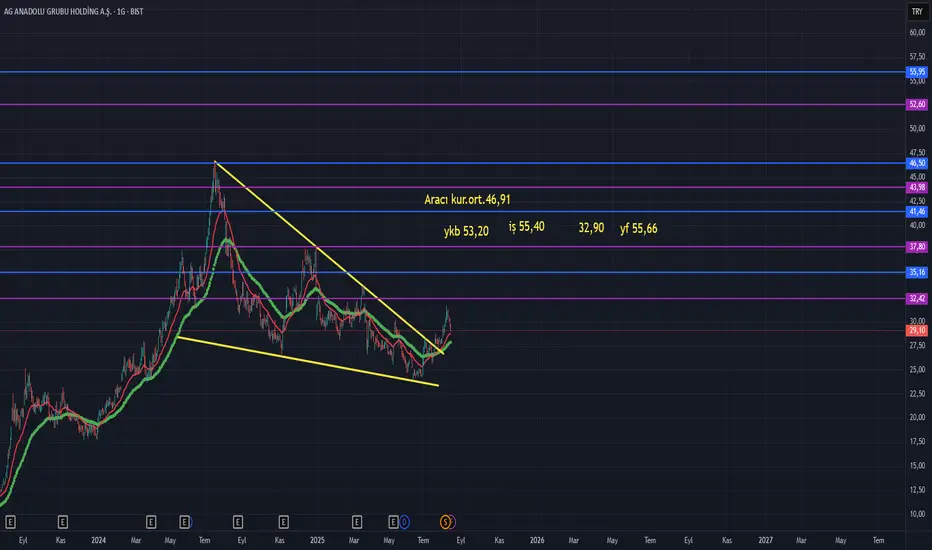Select the 37,80 purple price label
This screenshot has width=932, height=550.
[917, 246]
